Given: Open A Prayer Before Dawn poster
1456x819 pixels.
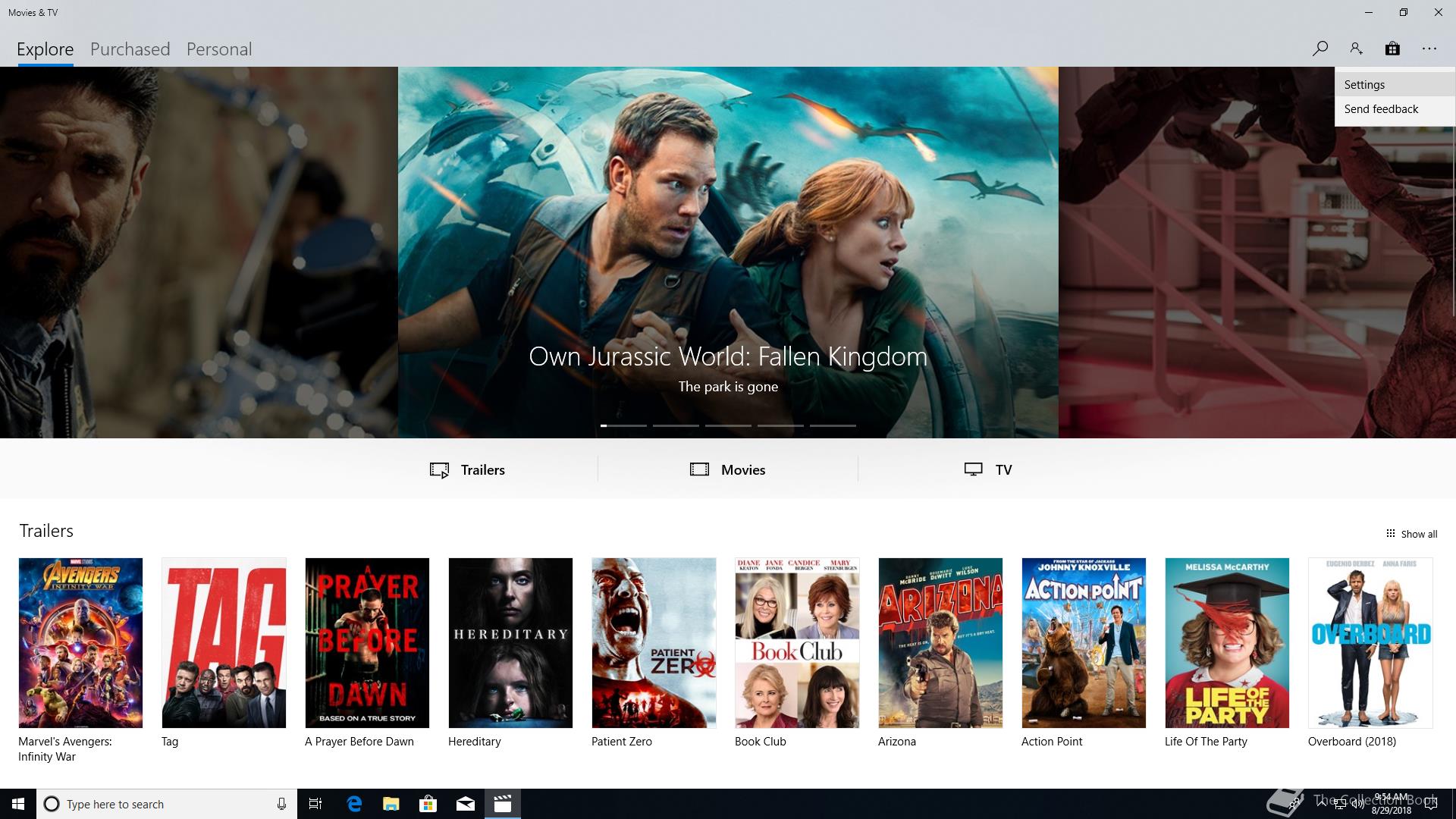Looking at the screenshot, I should coord(367,643).
